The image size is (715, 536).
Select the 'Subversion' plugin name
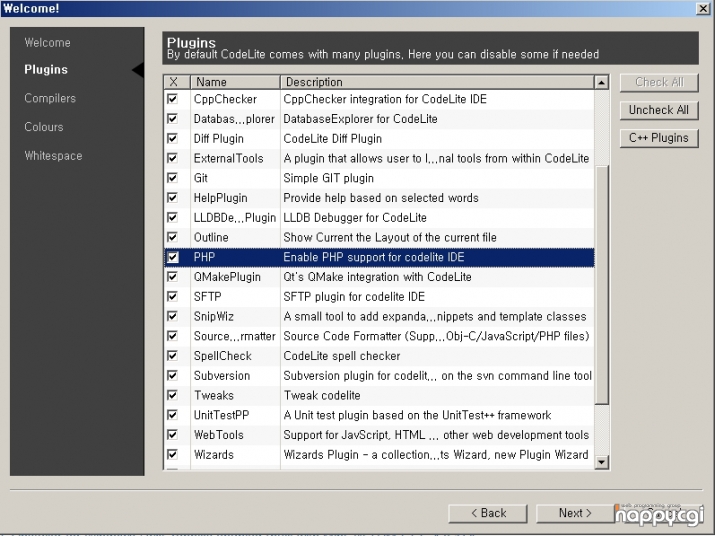pyautogui.click(x=222, y=375)
